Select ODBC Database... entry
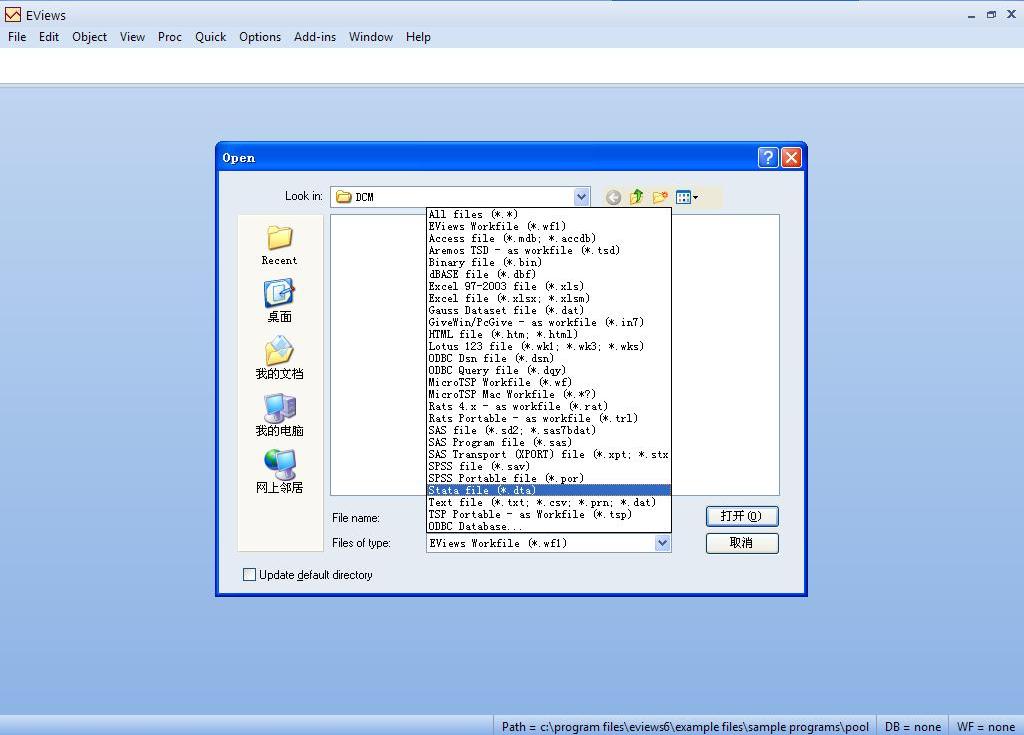 click(549, 527)
